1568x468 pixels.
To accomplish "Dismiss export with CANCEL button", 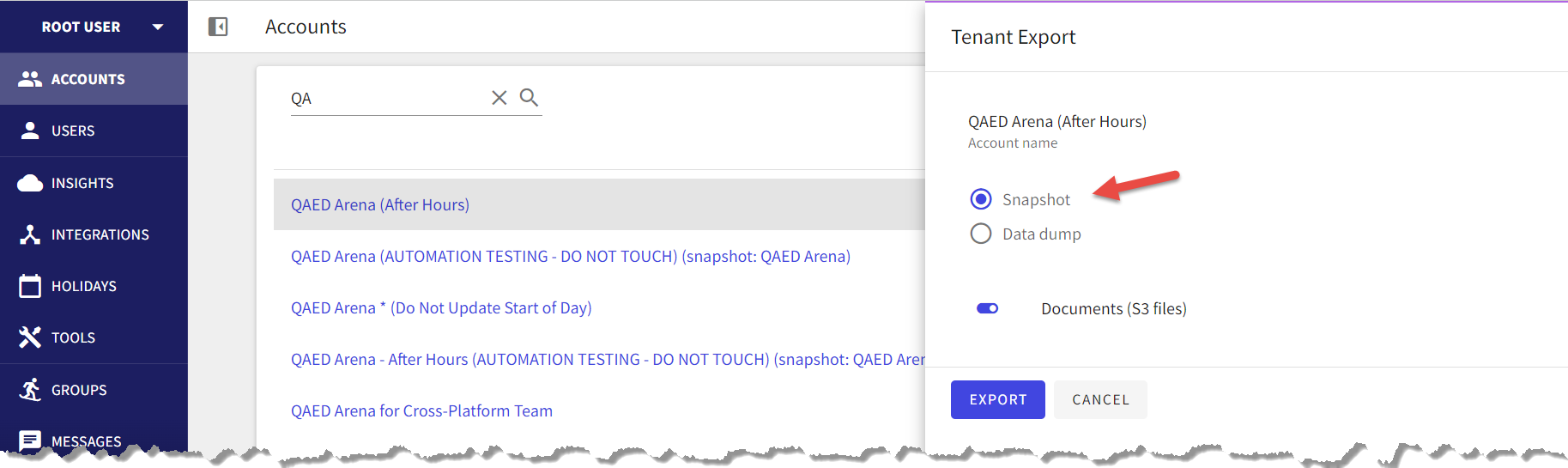I will [x=1100, y=399].
